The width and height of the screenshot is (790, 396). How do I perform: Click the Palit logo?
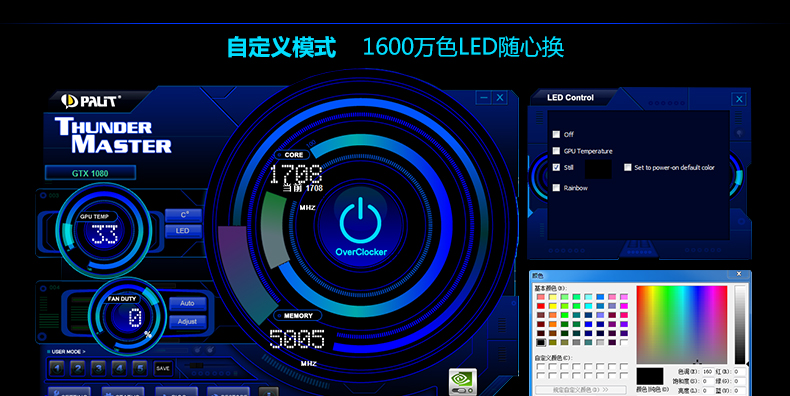point(91,101)
